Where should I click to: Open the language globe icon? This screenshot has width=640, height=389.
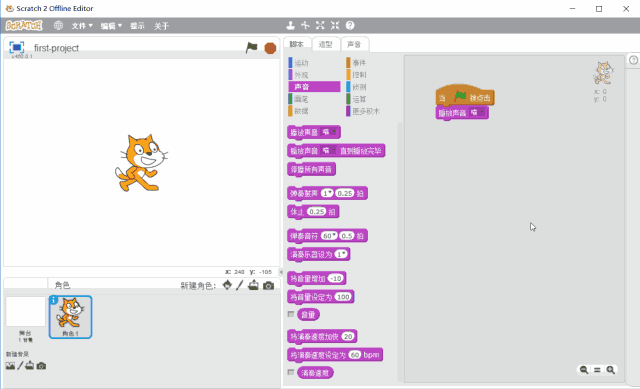tap(58, 26)
